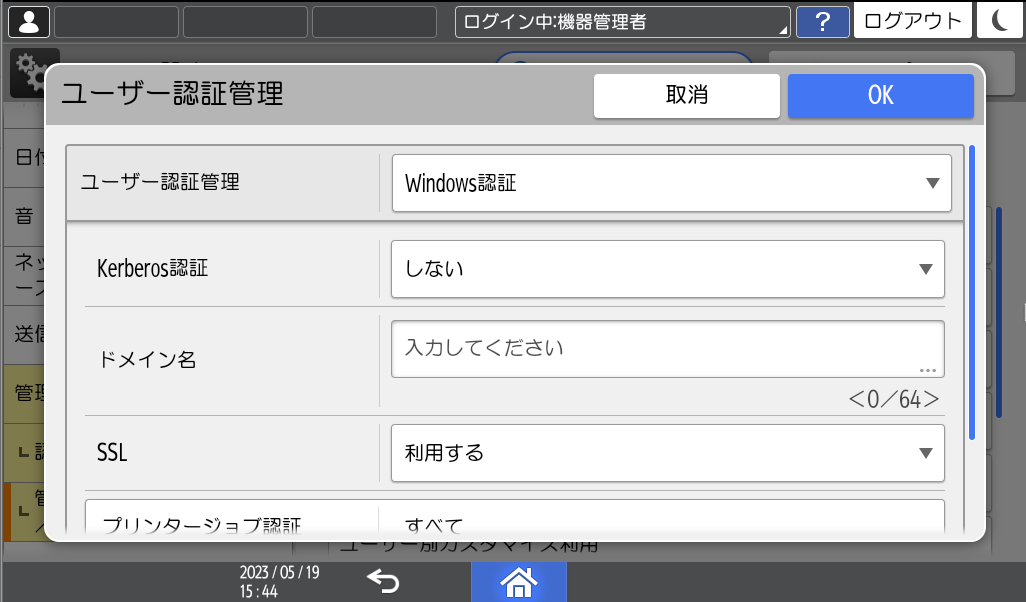Open the SSL dropdown set to 利用する

click(666, 452)
